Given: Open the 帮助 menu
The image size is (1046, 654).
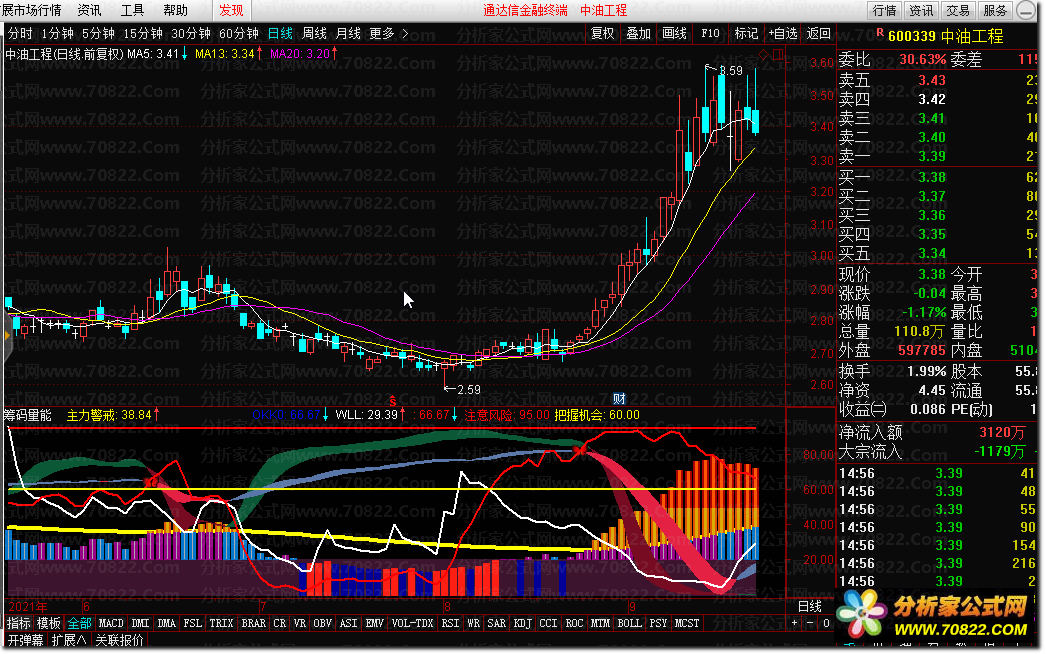Looking at the screenshot, I should (175, 10).
